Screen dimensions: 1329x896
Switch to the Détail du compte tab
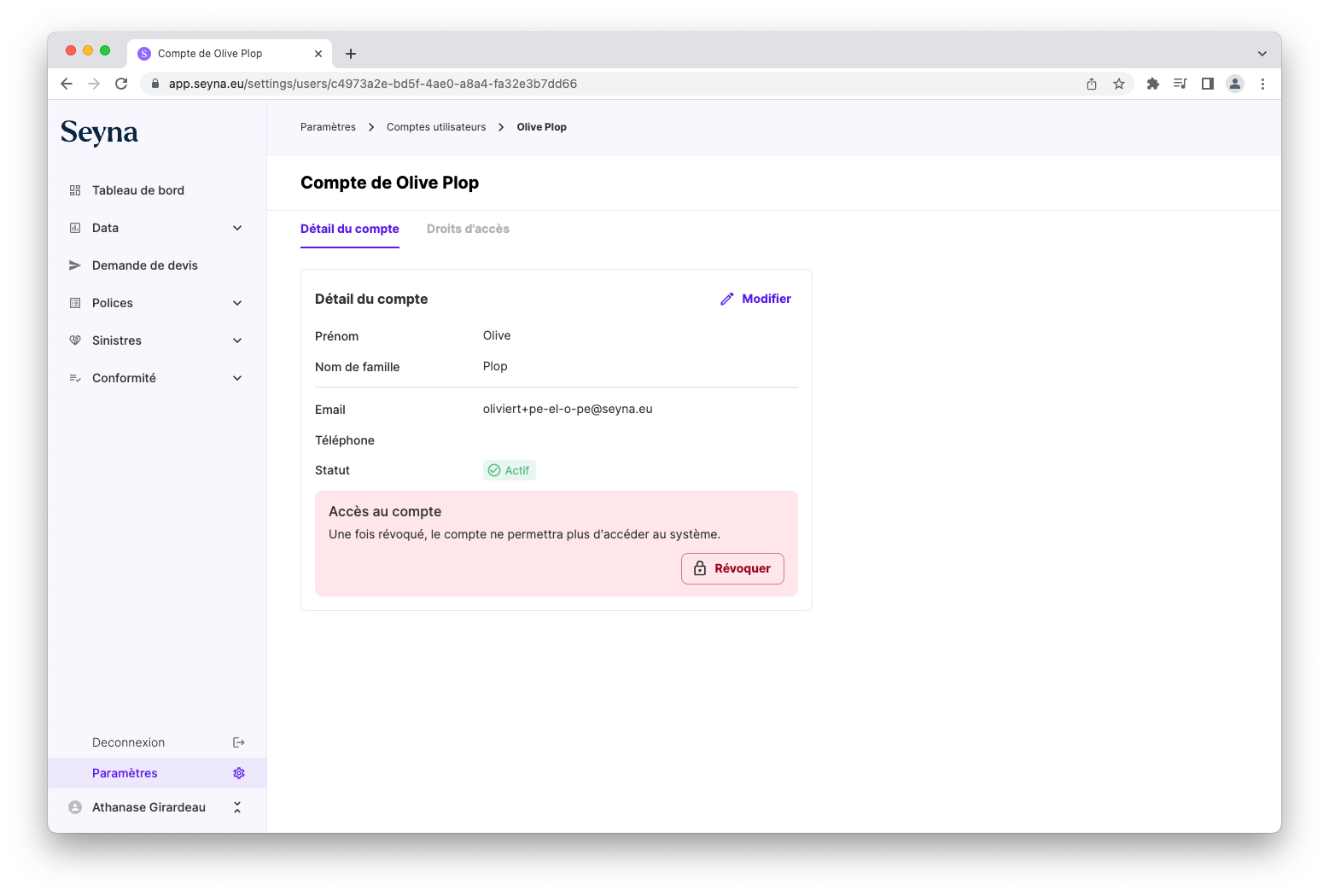pos(350,229)
